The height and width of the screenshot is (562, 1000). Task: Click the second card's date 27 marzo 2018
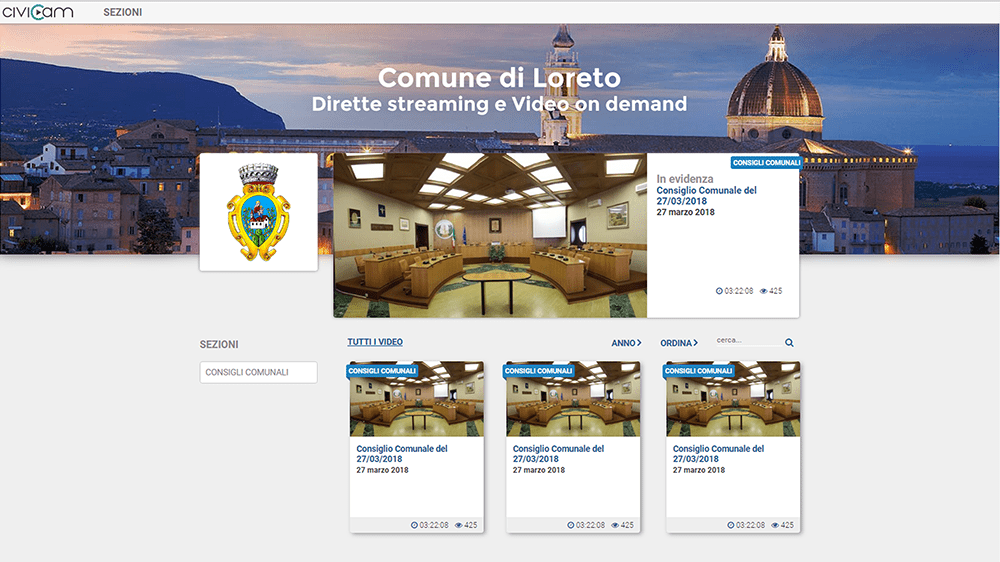(539, 470)
